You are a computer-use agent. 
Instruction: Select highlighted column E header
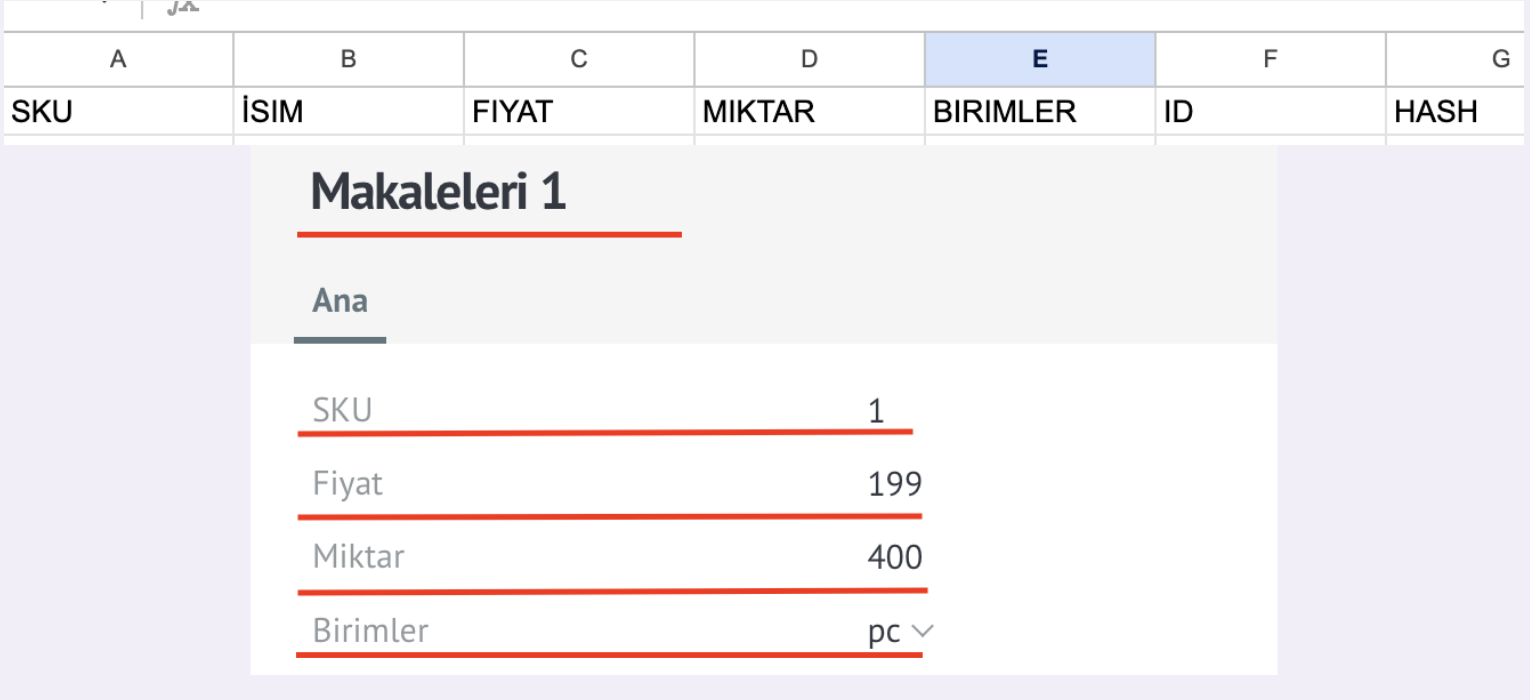click(x=1040, y=59)
